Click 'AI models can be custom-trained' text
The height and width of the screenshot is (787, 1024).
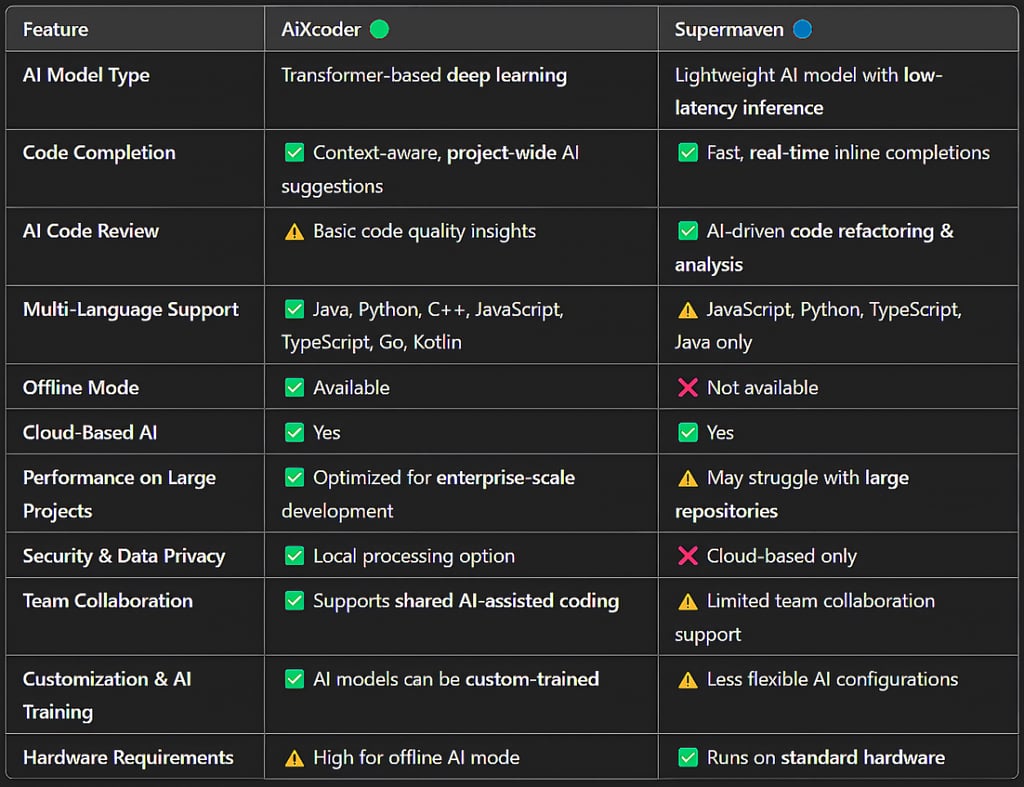pyautogui.click(x=456, y=679)
